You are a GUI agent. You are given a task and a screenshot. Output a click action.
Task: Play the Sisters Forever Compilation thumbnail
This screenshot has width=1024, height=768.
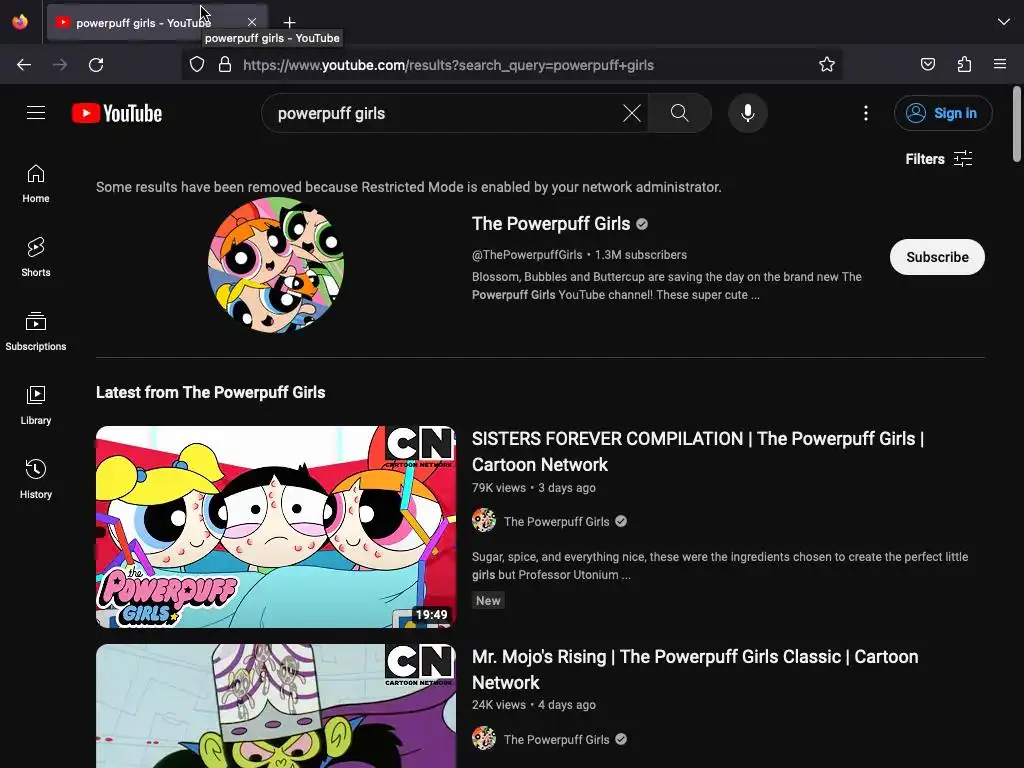(x=276, y=527)
